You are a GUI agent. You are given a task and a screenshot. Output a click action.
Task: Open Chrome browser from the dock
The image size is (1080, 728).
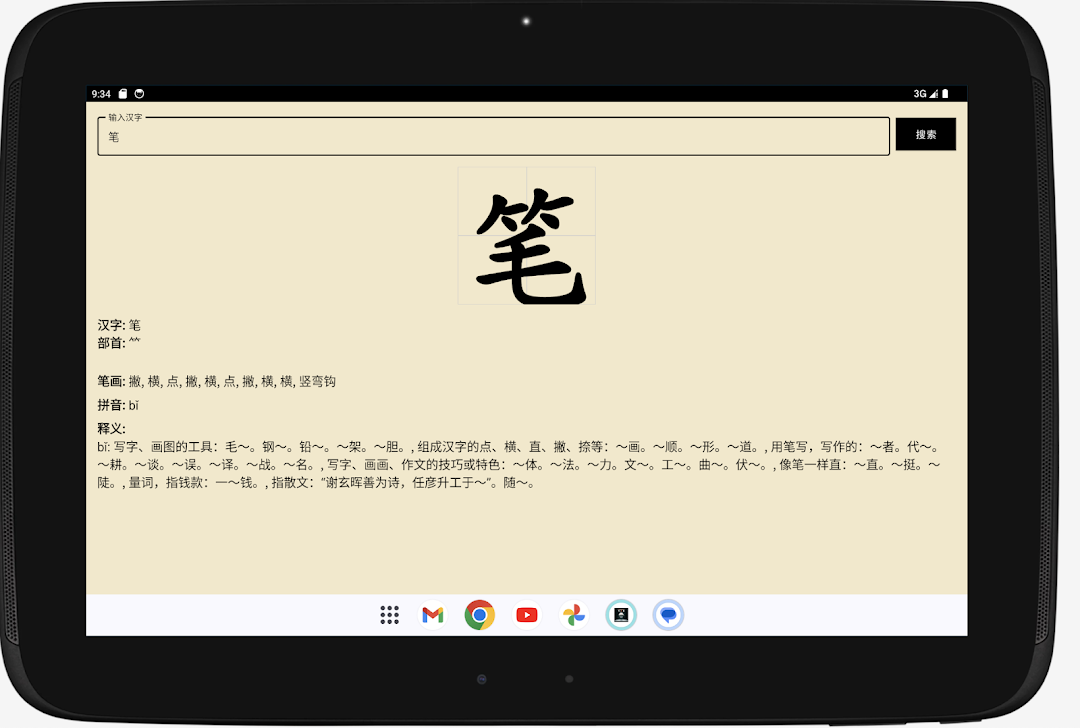tap(479, 615)
